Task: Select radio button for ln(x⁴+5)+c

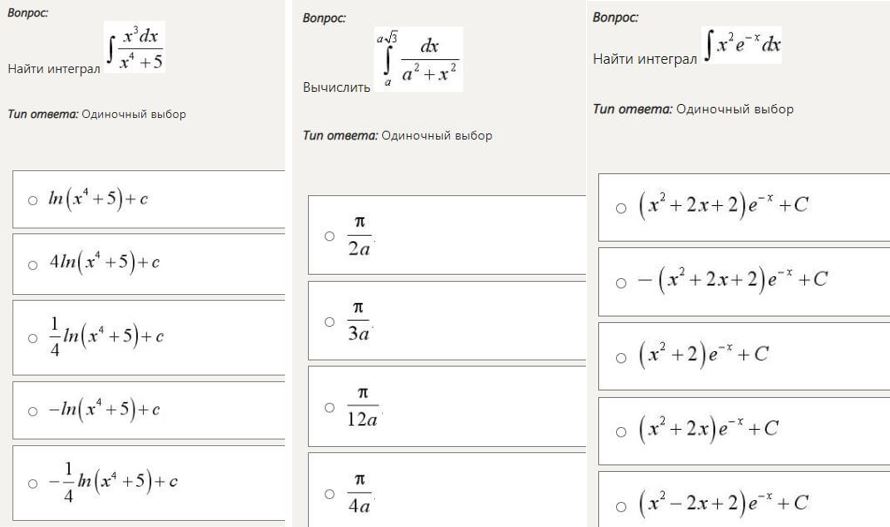Action: coord(33,200)
